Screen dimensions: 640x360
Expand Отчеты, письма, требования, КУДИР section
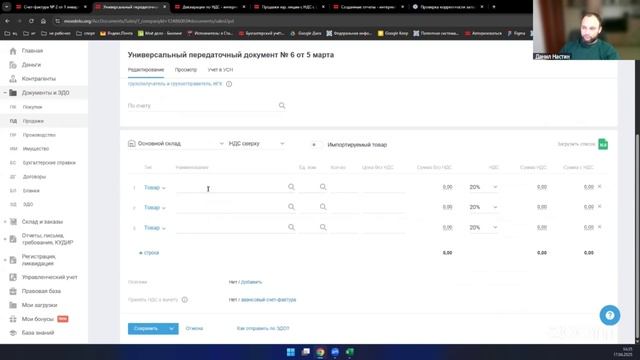point(5,239)
